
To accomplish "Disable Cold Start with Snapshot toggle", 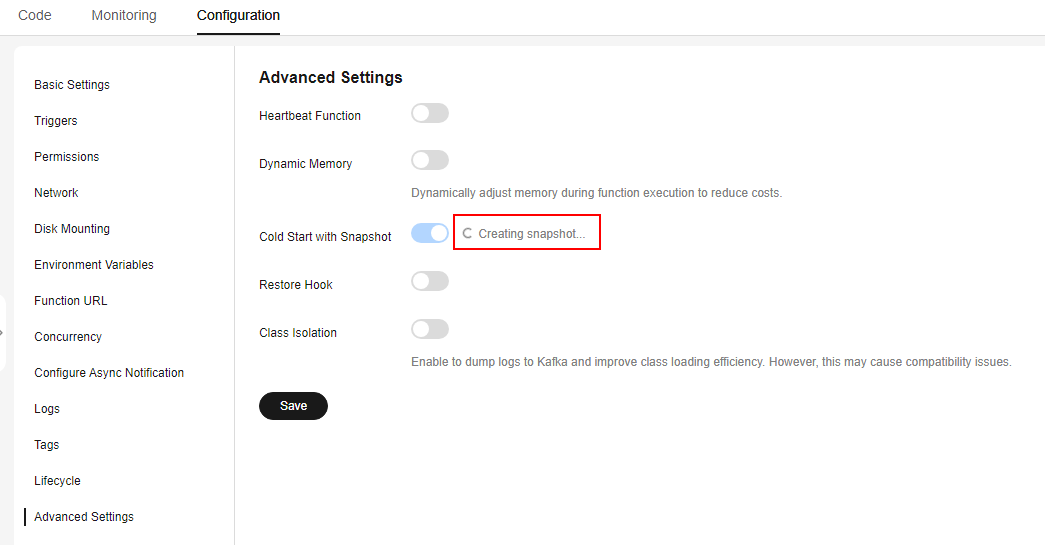I will click(x=430, y=233).
